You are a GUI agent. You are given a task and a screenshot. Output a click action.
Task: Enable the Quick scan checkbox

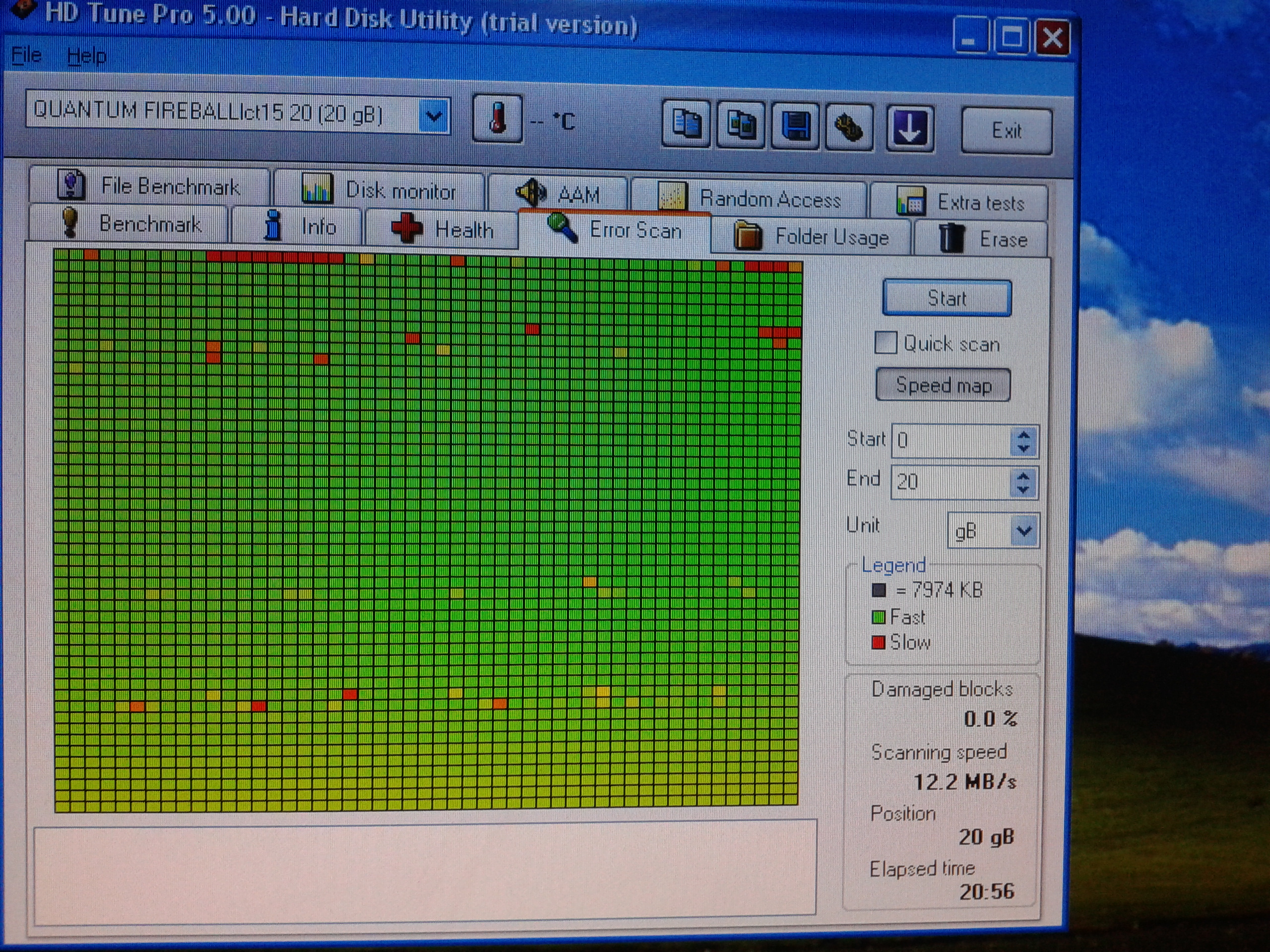886,343
